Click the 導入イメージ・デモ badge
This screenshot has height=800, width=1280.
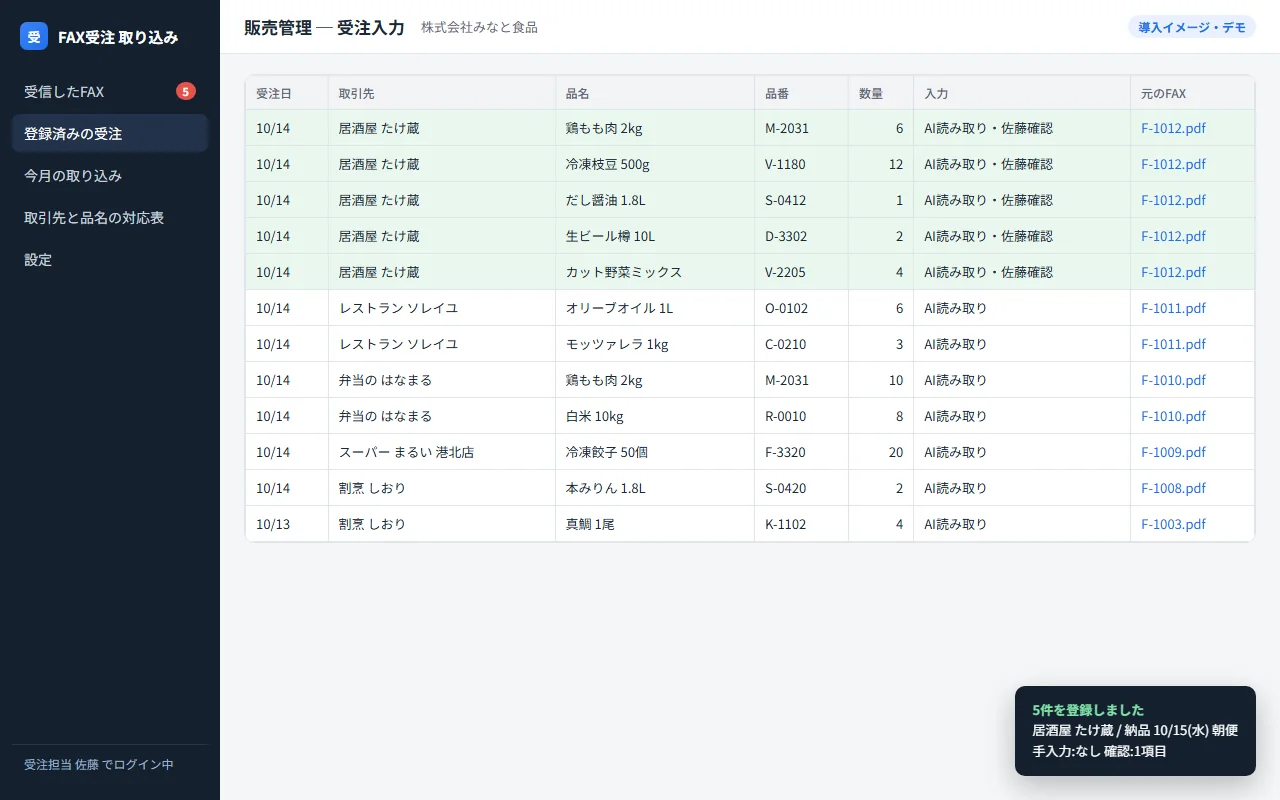[x=1192, y=27]
